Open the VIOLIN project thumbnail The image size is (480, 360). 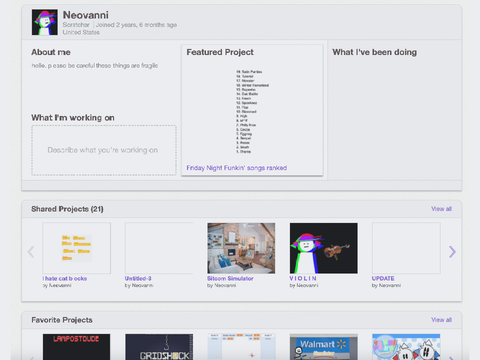point(324,248)
